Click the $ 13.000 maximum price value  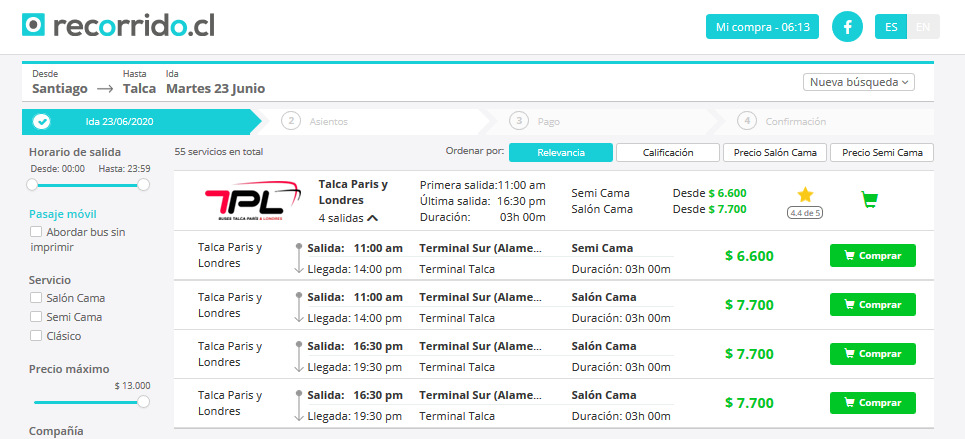tap(132, 386)
